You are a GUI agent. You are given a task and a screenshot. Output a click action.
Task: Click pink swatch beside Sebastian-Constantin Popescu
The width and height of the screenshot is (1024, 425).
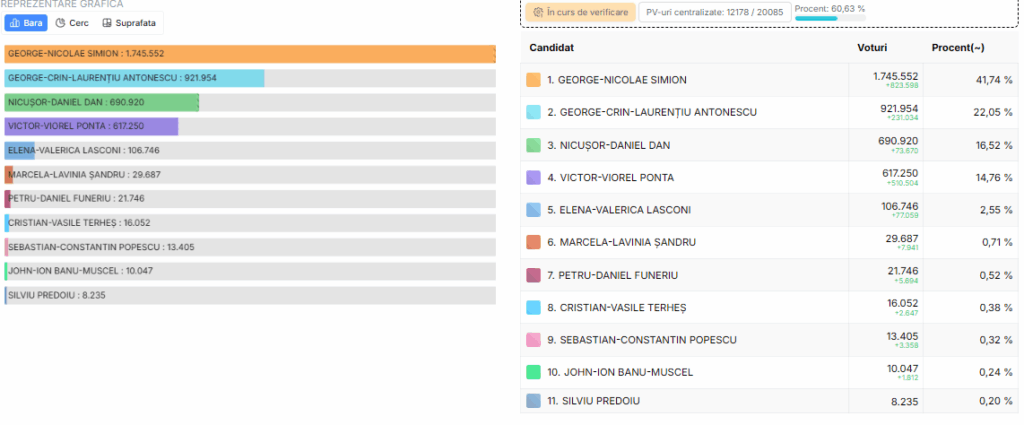tap(534, 340)
